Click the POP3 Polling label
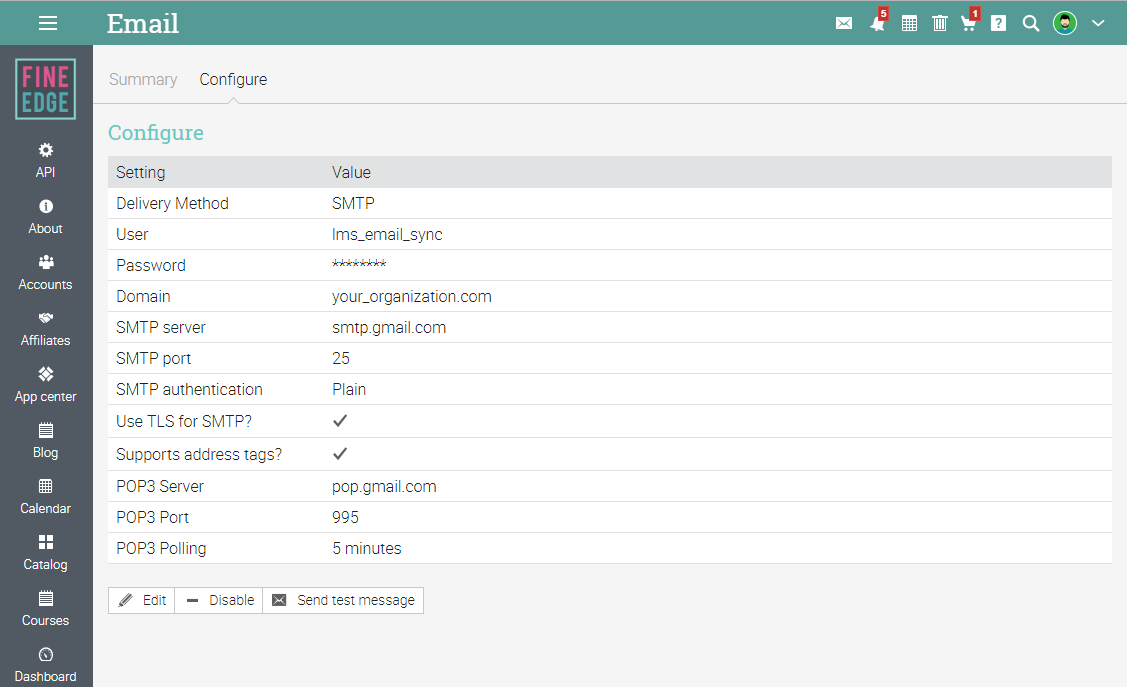The width and height of the screenshot is (1127, 687). point(161,548)
